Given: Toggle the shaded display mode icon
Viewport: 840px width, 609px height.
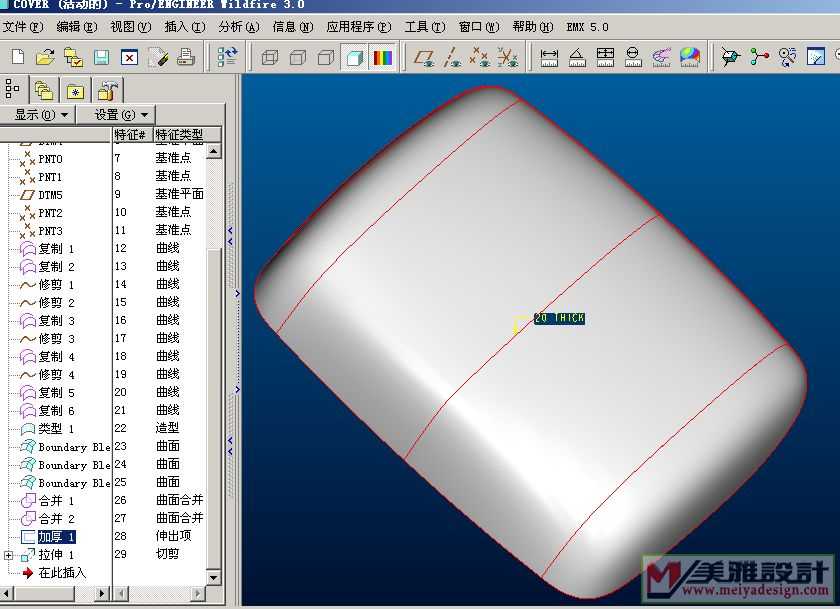Looking at the screenshot, I should 354,58.
